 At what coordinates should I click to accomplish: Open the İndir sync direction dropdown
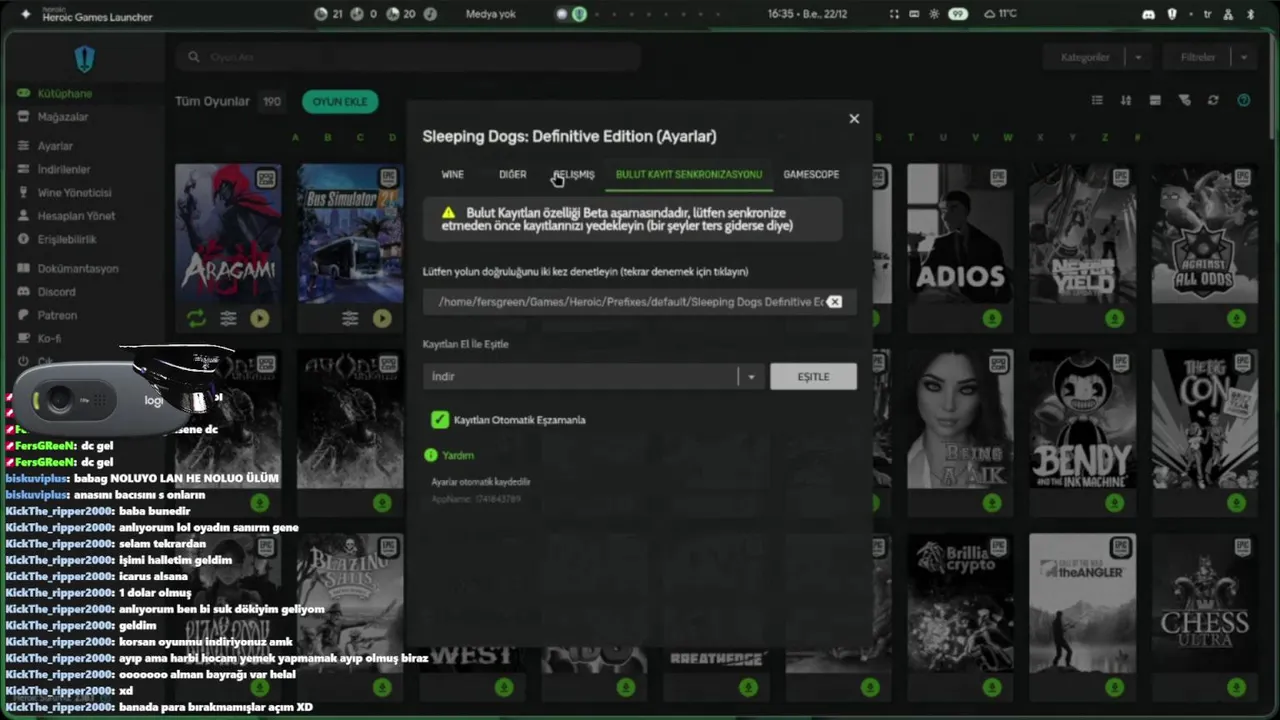click(593, 376)
